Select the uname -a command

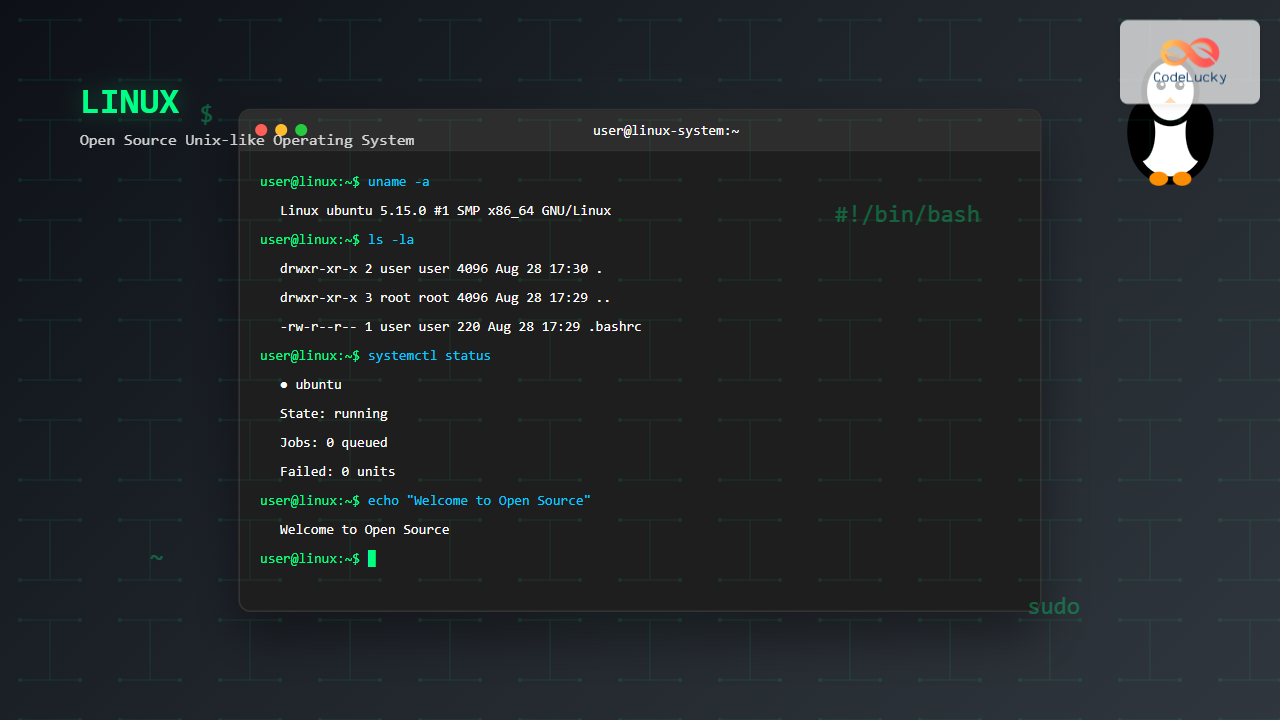(x=398, y=182)
